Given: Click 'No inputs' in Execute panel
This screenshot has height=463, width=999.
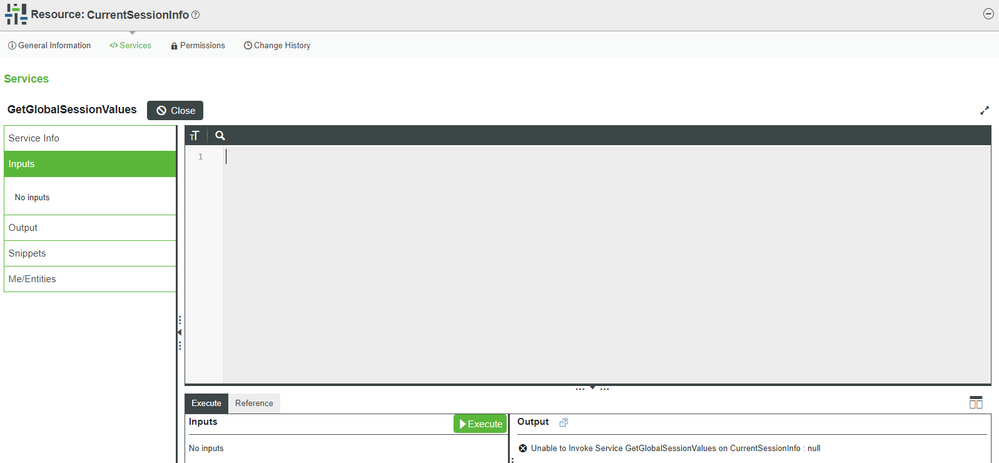Looking at the screenshot, I should tap(206, 448).
